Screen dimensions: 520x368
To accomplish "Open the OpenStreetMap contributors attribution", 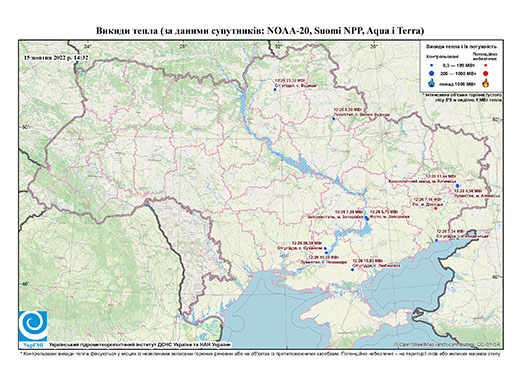I will 448,344.
